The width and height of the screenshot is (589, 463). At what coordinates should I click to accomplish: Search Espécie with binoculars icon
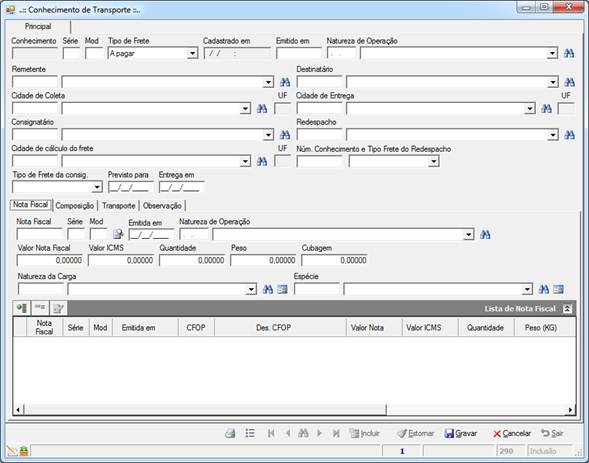[544, 289]
